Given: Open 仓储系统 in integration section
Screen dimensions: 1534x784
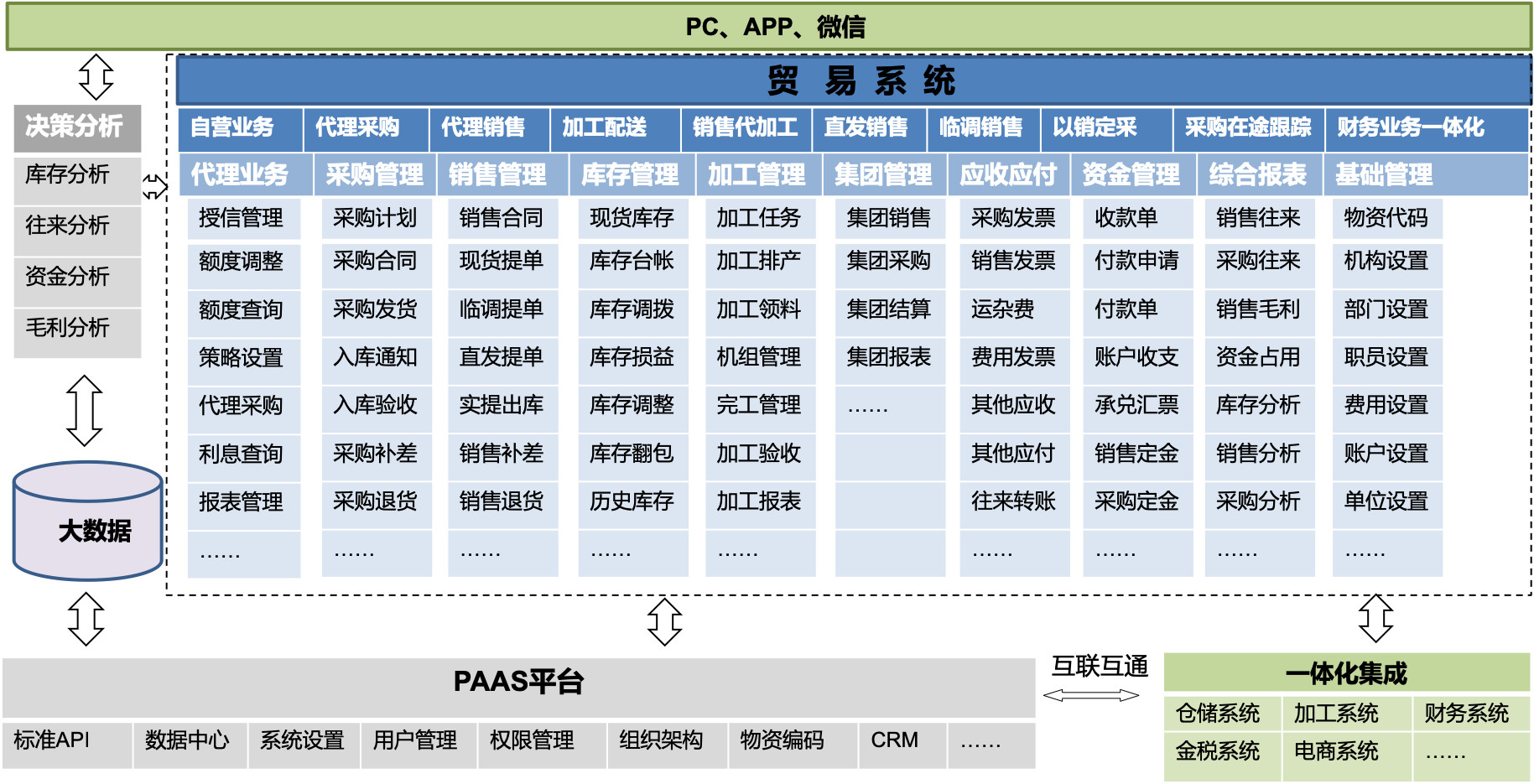Looking at the screenshot, I should coord(1217,714).
